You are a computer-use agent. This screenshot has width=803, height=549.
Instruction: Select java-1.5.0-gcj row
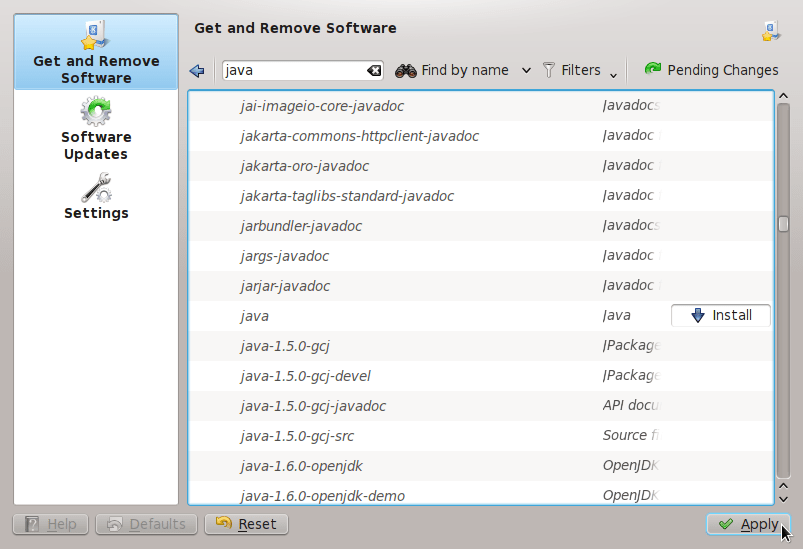480,346
